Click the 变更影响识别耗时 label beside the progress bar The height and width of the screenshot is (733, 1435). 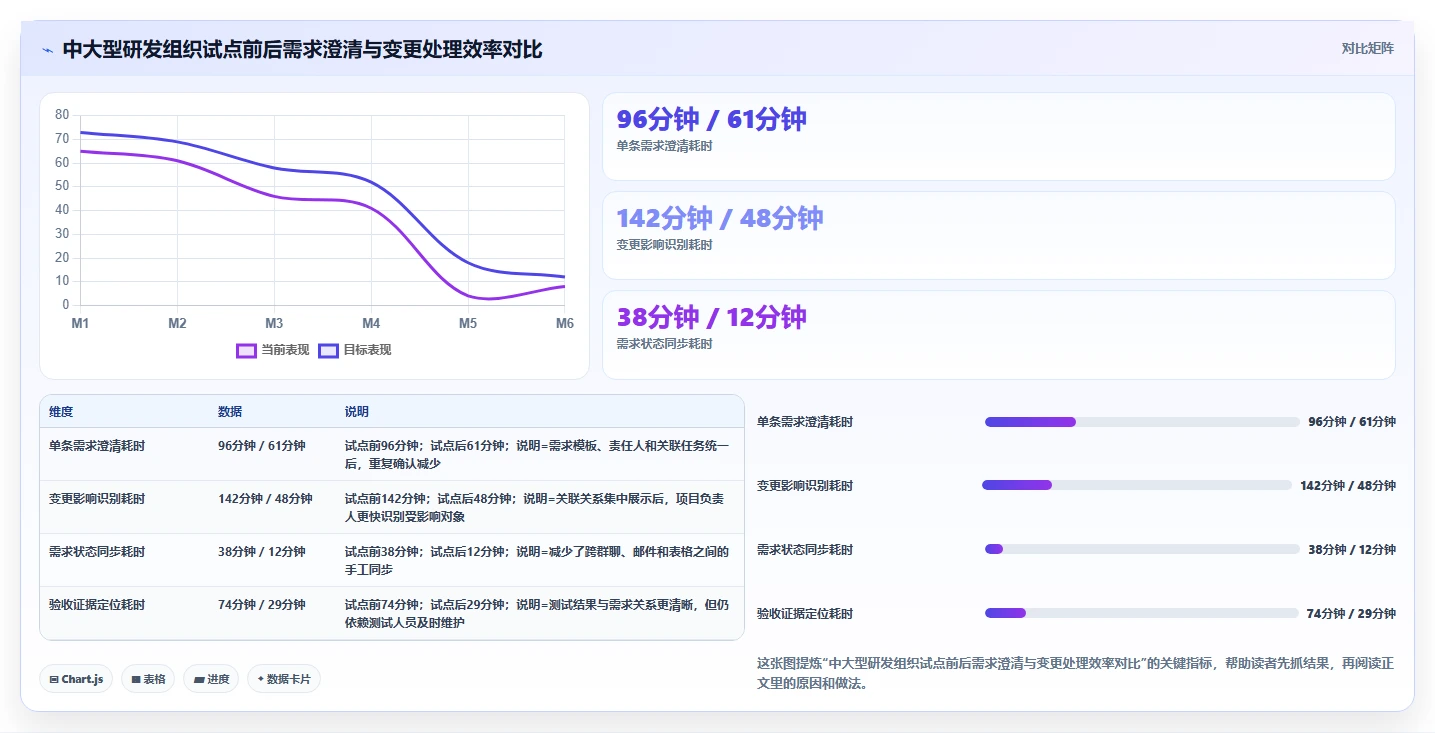(x=805, y=486)
